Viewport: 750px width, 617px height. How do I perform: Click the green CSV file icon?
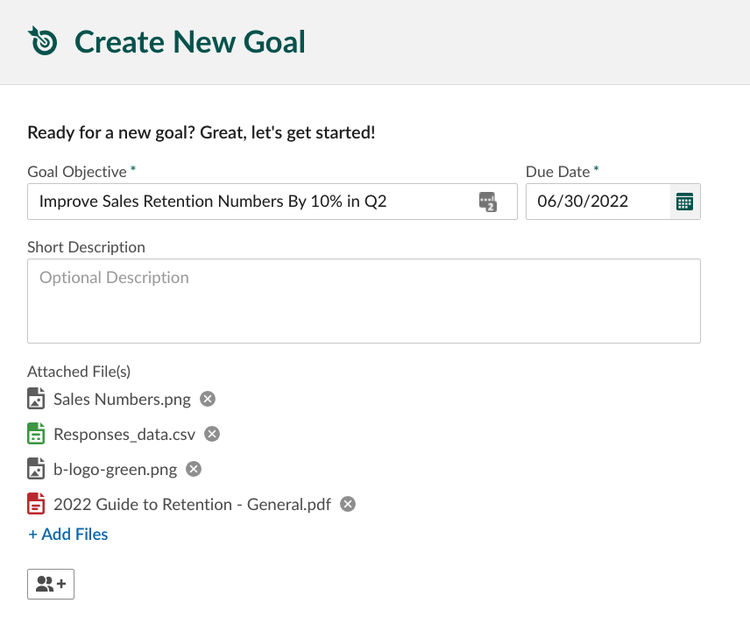[x=36, y=433]
